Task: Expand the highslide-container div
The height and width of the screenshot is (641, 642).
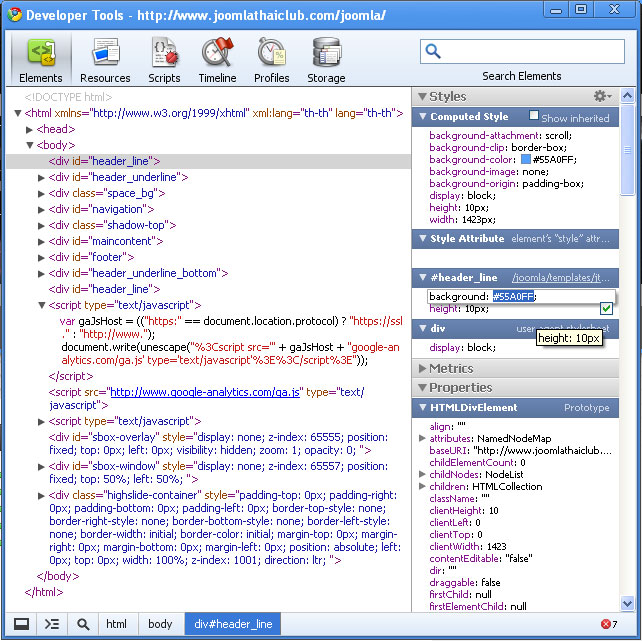Action: point(41,496)
